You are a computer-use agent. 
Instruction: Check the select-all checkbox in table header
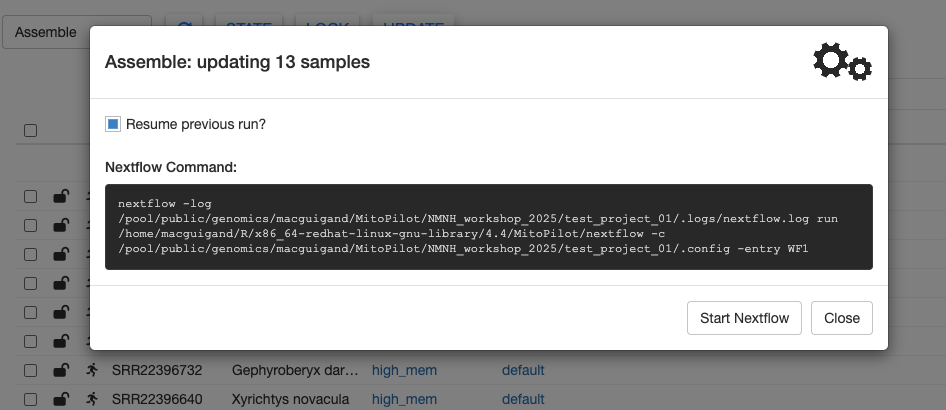coord(30,130)
